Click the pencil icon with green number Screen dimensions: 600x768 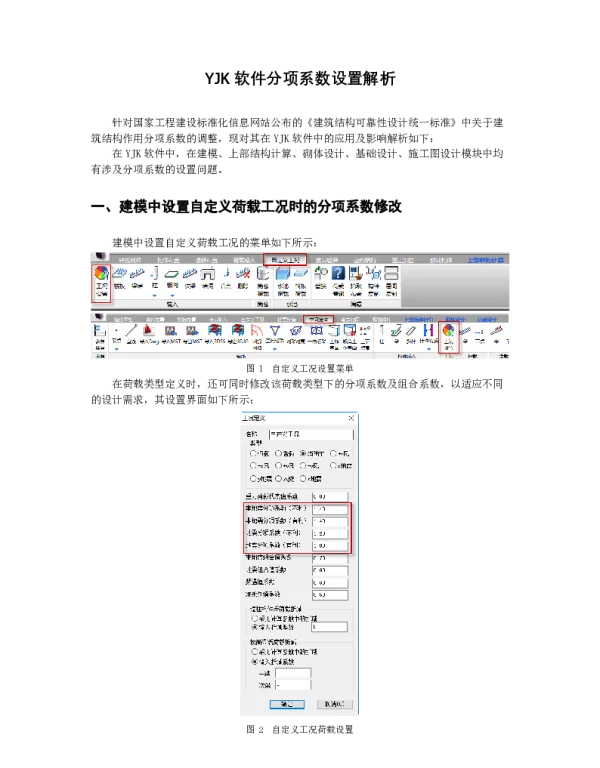click(396, 331)
